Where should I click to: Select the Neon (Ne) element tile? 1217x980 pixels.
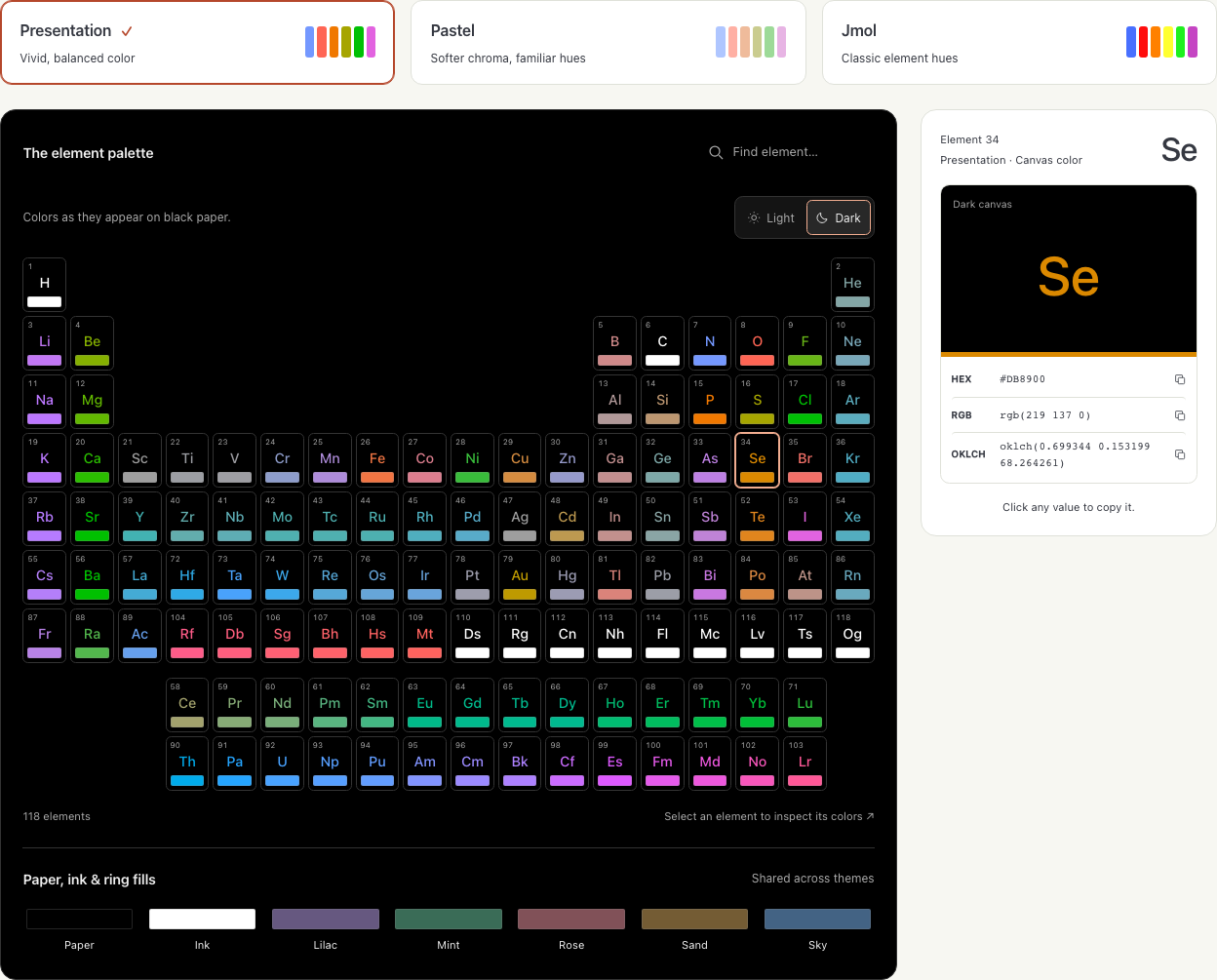pyautogui.click(x=852, y=343)
